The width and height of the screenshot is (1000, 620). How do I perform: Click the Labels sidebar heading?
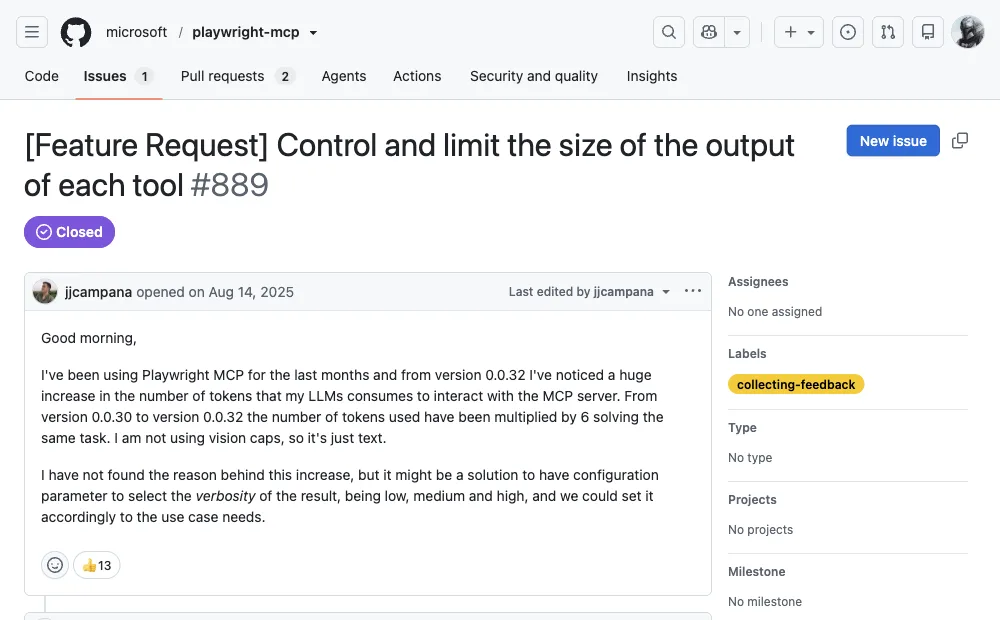[x=747, y=354]
